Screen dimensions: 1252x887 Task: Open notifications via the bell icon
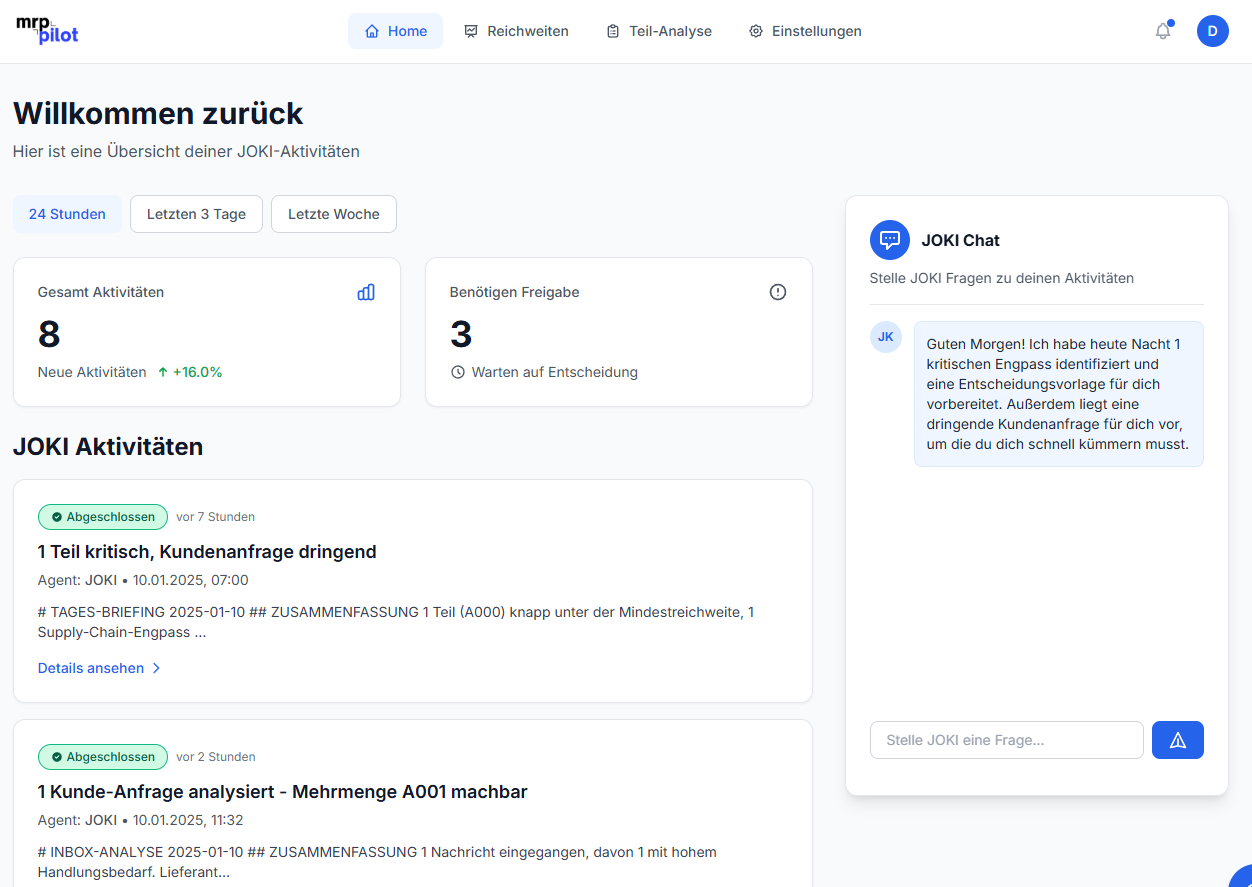1162,31
